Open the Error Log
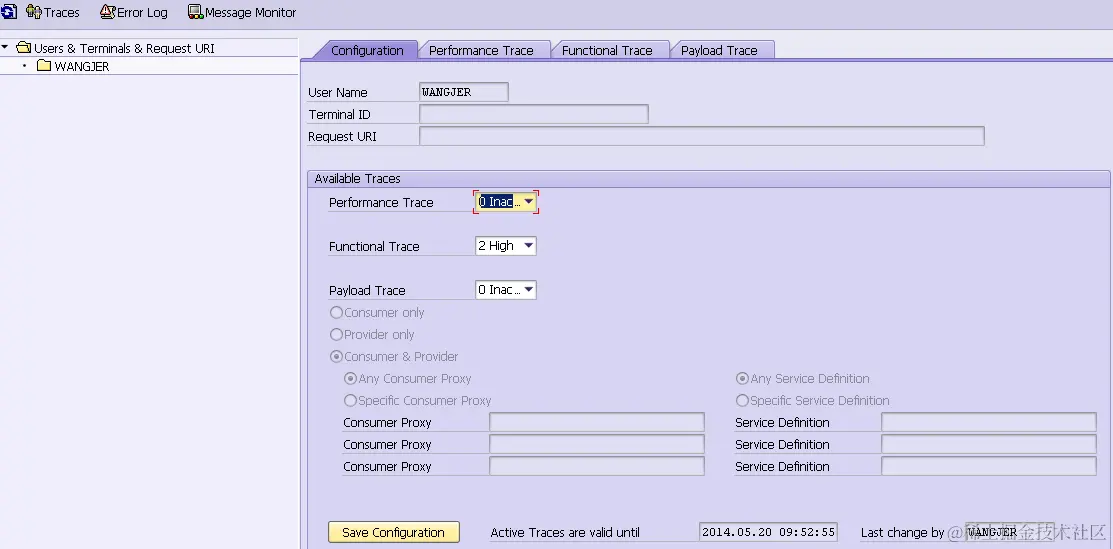This screenshot has width=1113, height=549. pyautogui.click(x=134, y=12)
